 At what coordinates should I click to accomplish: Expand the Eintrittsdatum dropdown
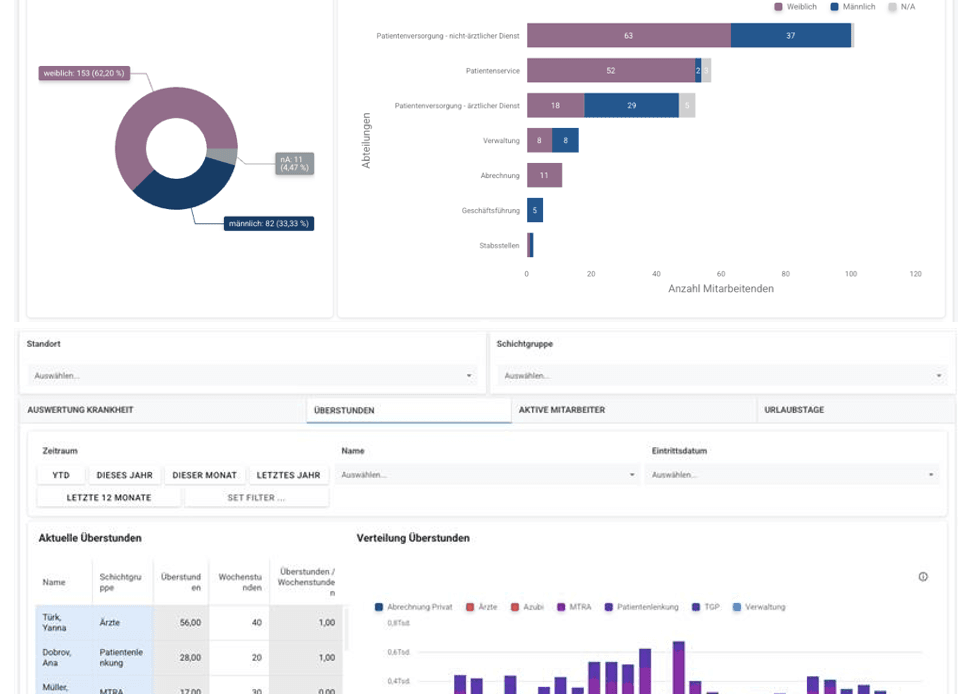pyautogui.click(x=788, y=474)
